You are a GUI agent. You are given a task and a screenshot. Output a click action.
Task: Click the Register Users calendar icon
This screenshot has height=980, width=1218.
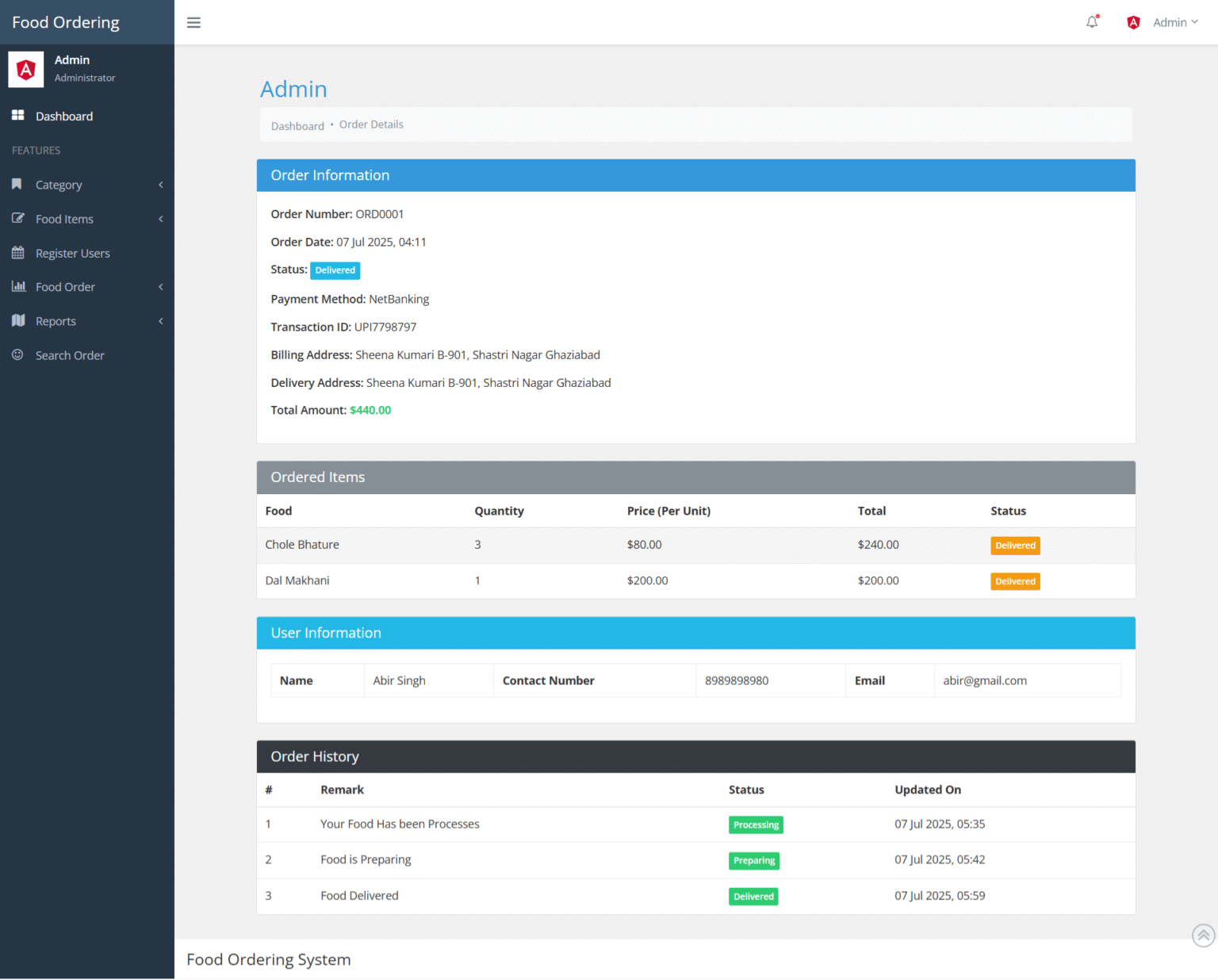[x=17, y=252]
